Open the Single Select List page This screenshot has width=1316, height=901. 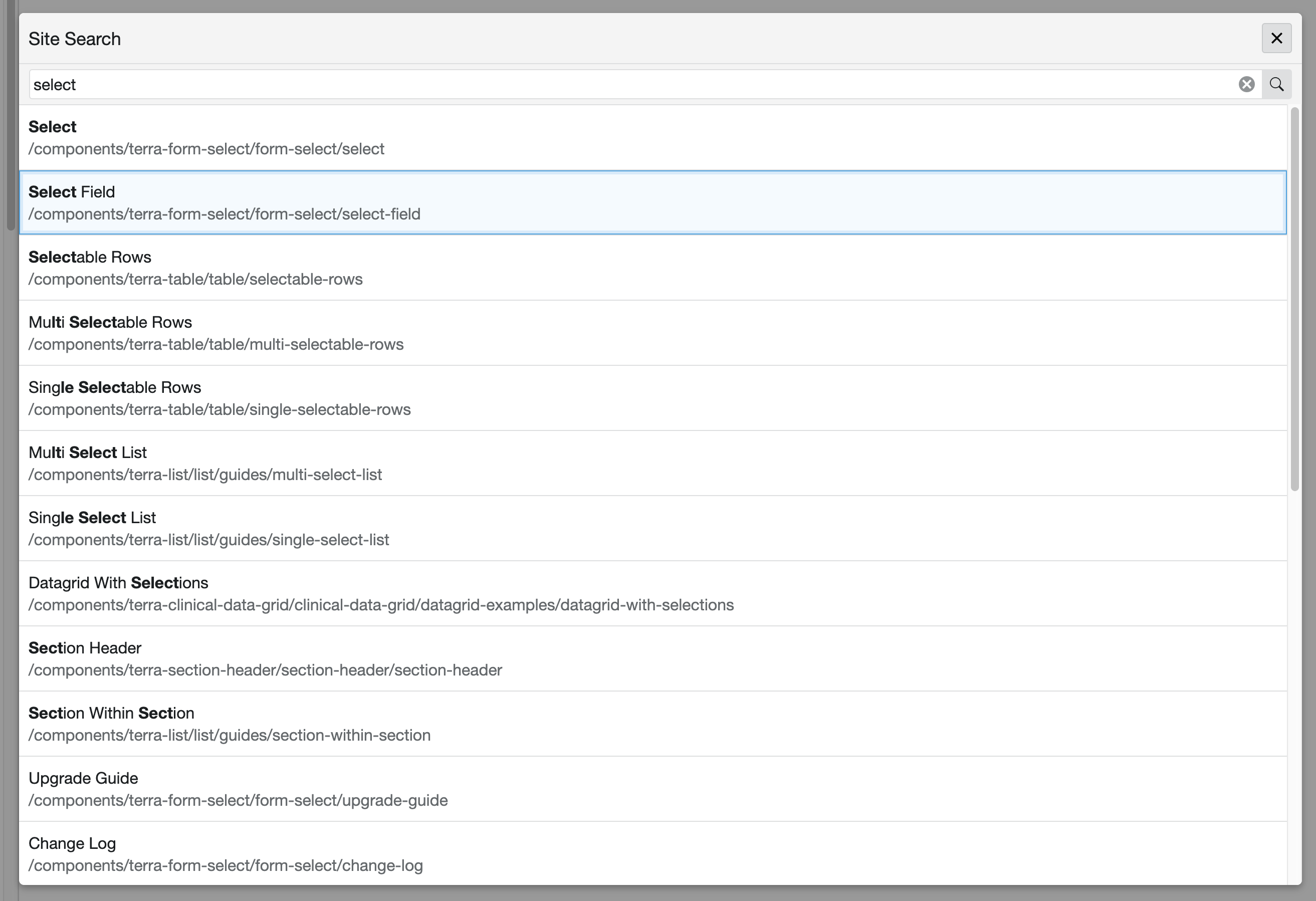[208, 528]
